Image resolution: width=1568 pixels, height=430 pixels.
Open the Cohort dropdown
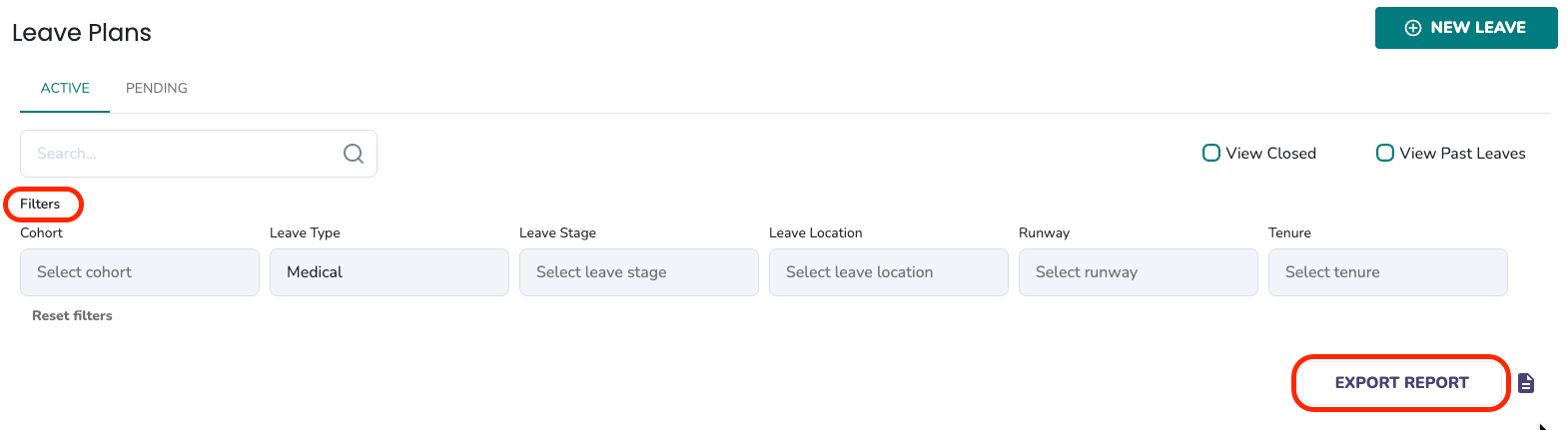coord(140,272)
